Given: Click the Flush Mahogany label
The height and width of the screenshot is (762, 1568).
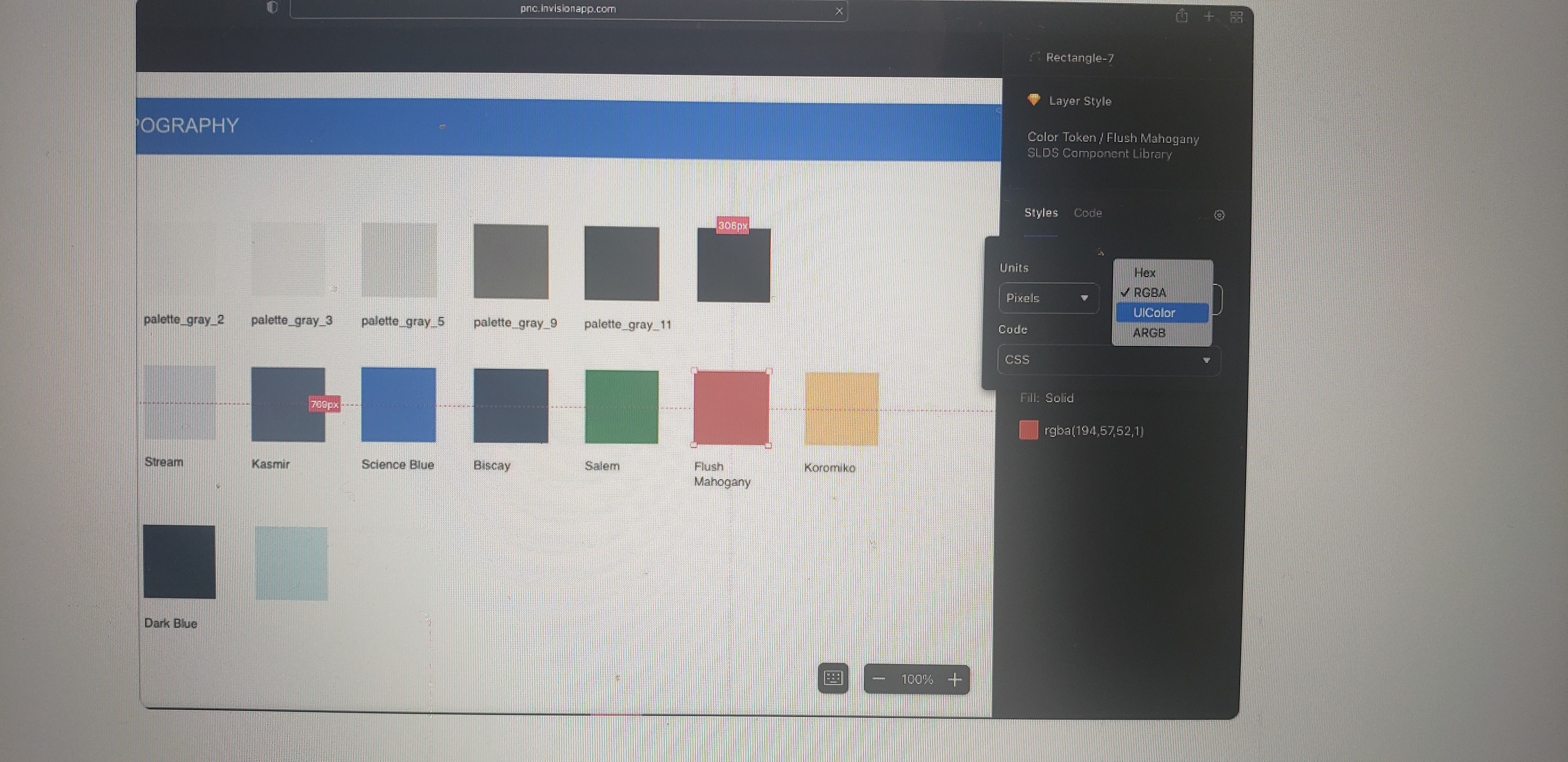Looking at the screenshot, I should 722,474.
